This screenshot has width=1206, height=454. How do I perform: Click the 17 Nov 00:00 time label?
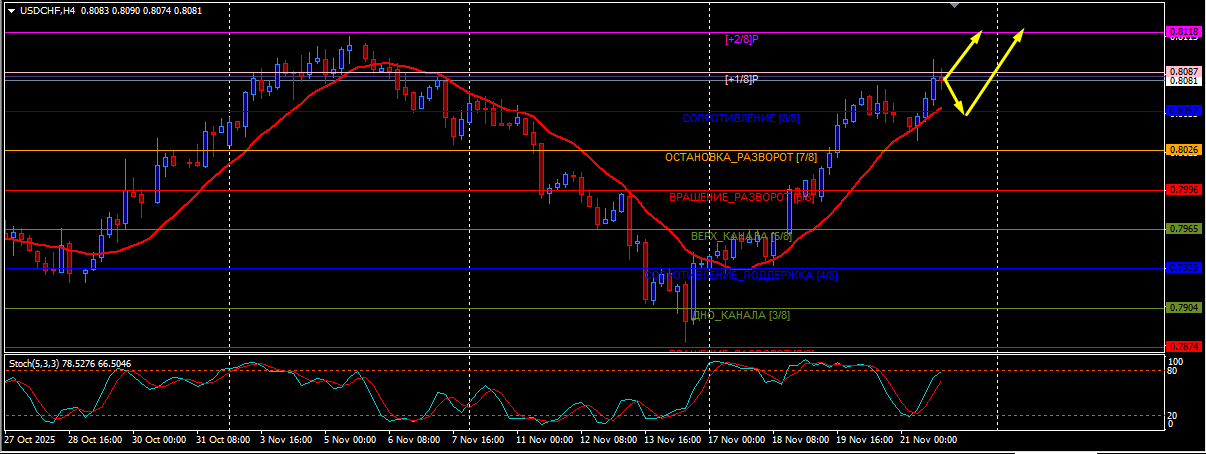click(x=738, y=439)
